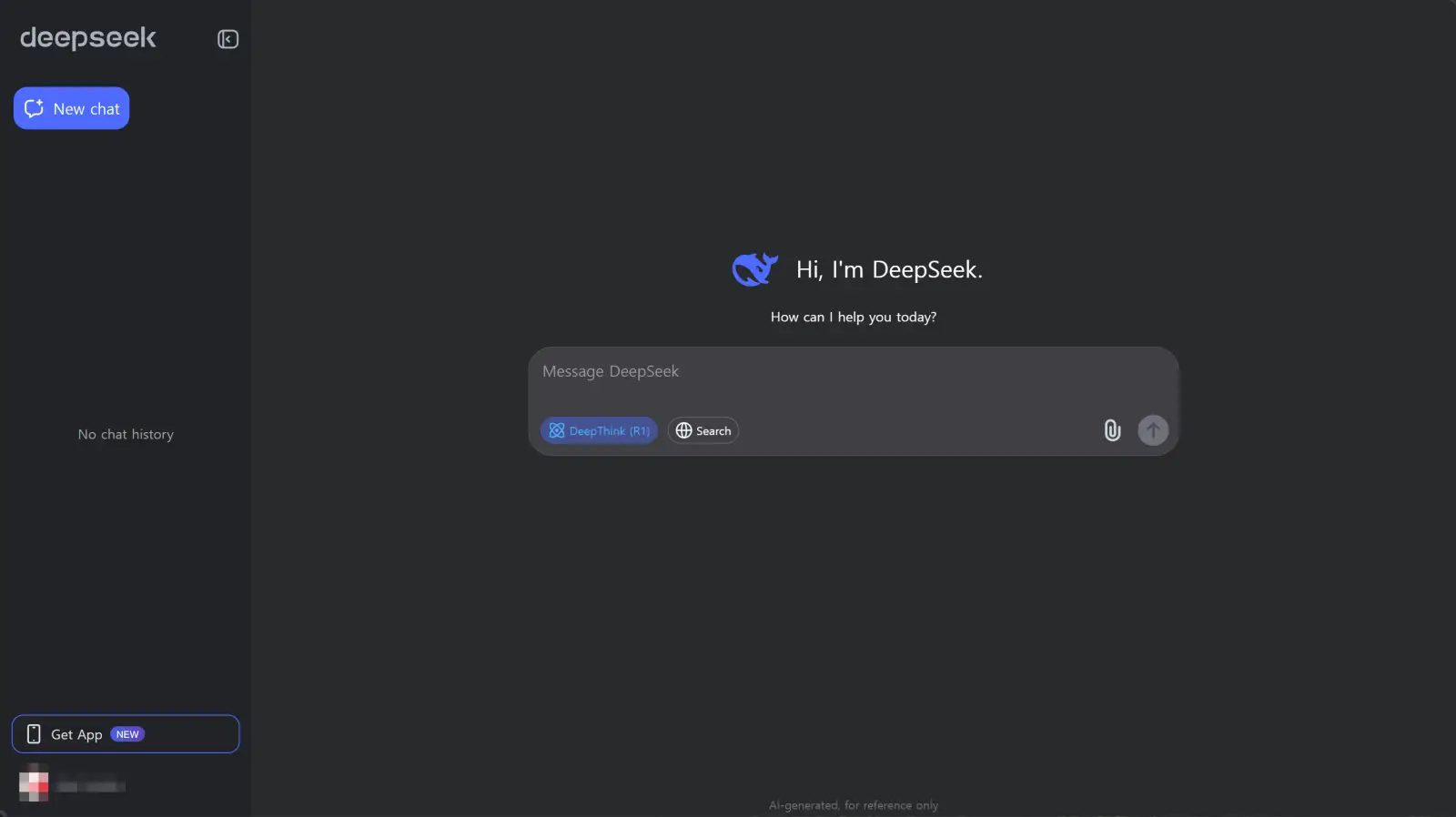Attach a file with the paperclip icon

pos(1112,430)
